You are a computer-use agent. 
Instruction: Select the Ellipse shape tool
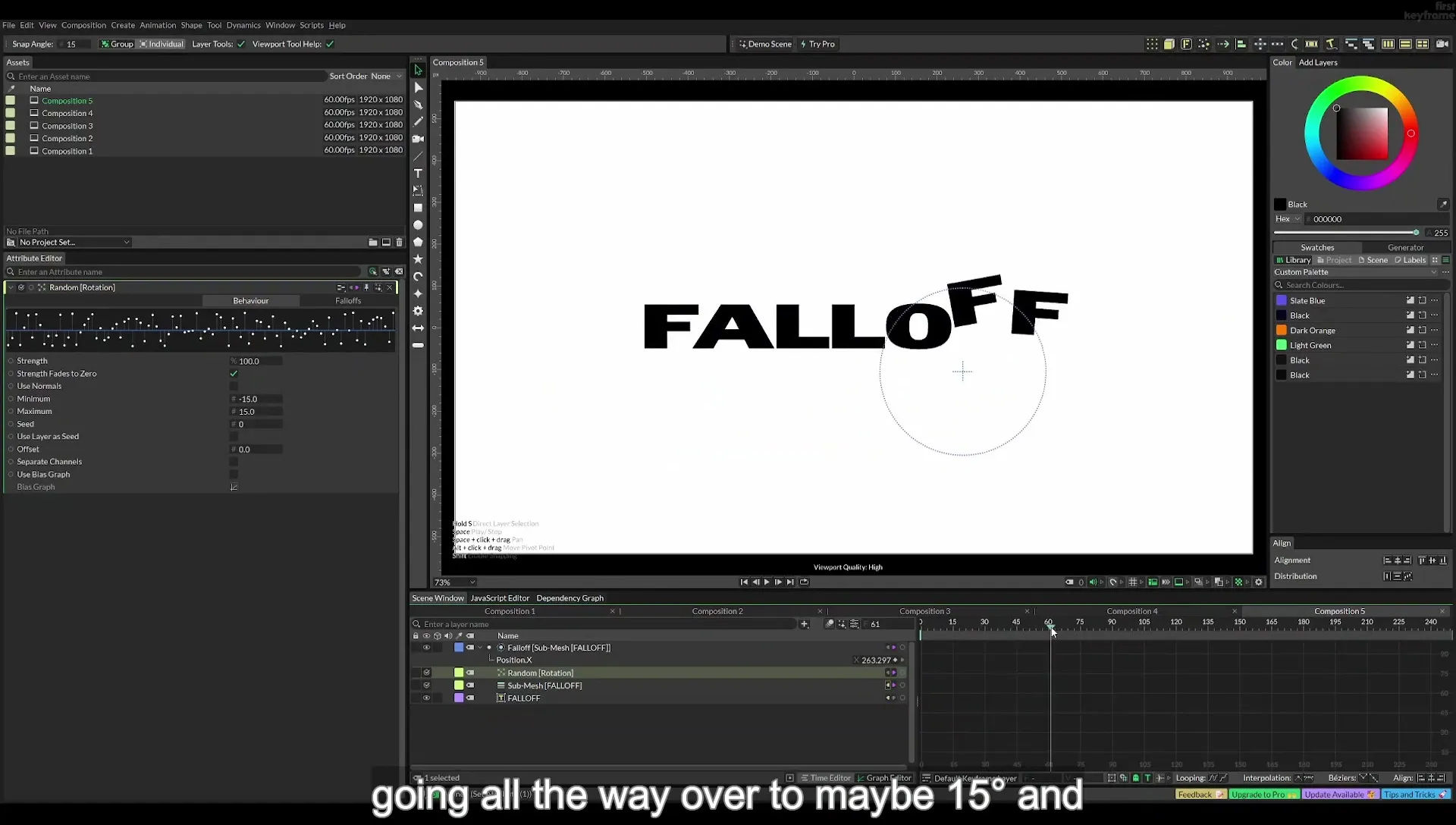click(418, 225)
